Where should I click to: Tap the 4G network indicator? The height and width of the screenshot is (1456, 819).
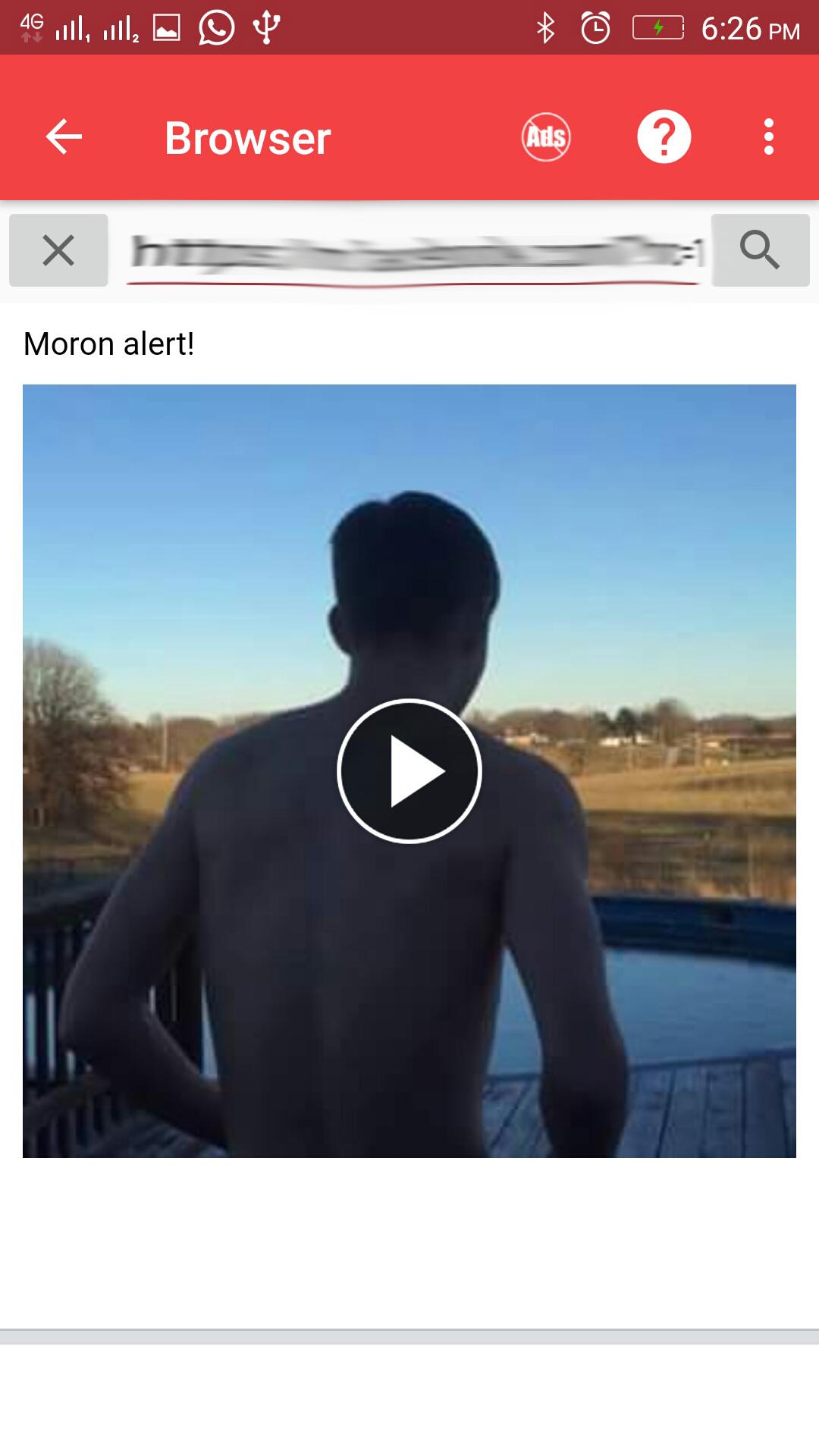coord(32,28)
